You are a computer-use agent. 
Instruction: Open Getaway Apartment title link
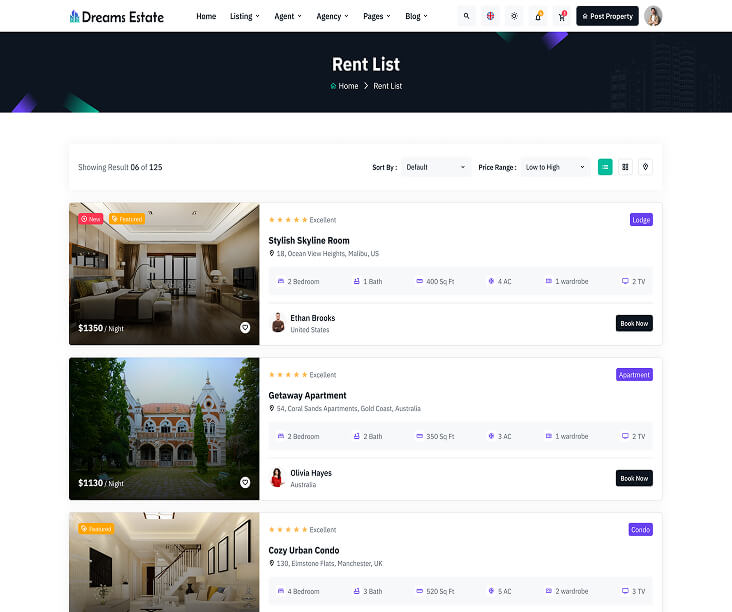point(307,395)
